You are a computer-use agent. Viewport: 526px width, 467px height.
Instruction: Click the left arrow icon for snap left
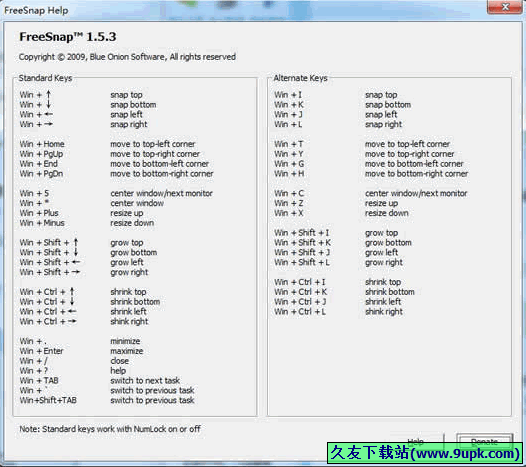click(49, 114)
